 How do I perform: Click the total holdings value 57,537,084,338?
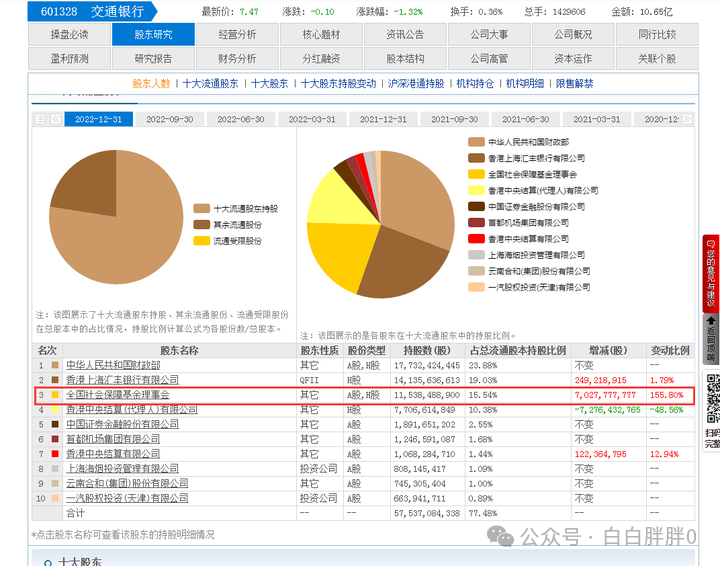(427, 513)
